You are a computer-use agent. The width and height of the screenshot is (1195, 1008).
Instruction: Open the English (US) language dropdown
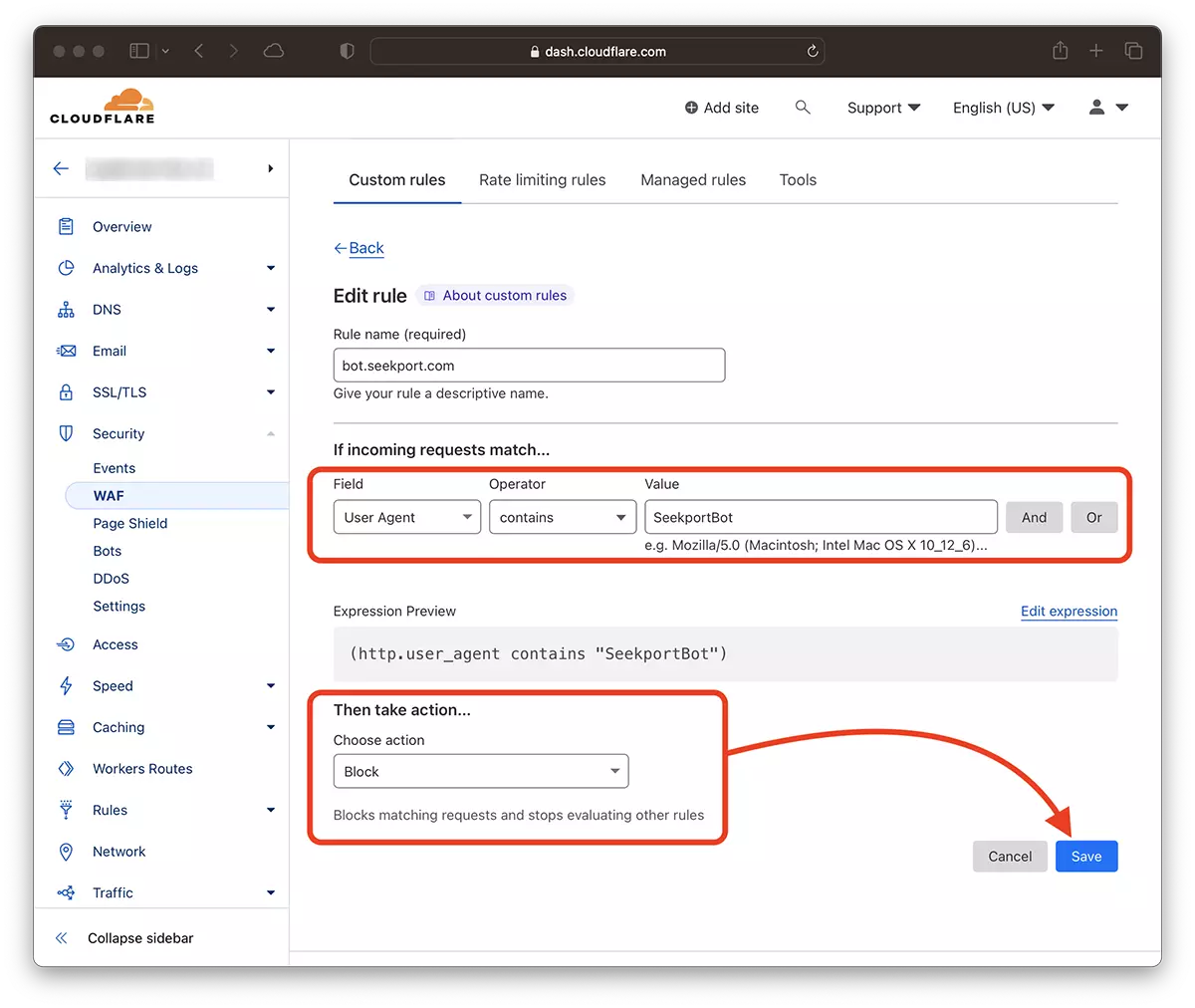click(1003, 108)
